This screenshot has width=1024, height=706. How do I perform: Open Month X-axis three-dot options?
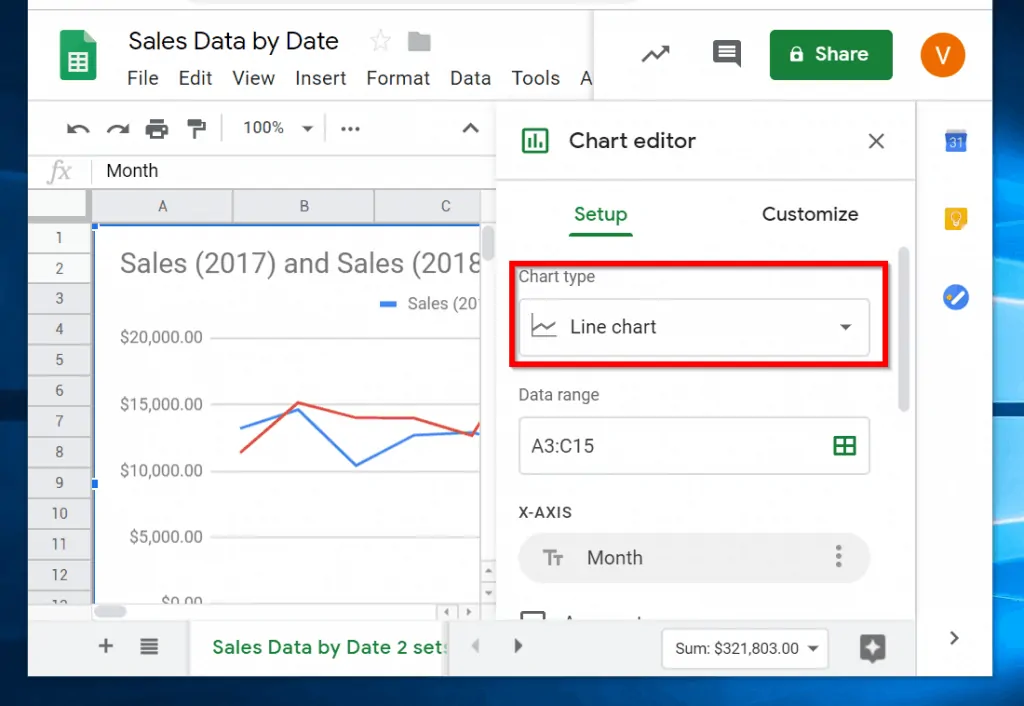point(838,557)
